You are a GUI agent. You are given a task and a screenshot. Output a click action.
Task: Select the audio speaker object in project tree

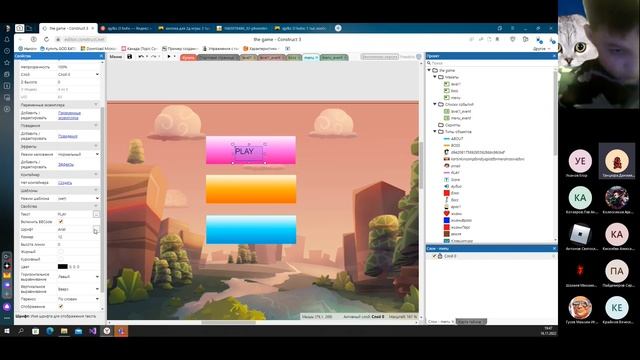(447, 186)
